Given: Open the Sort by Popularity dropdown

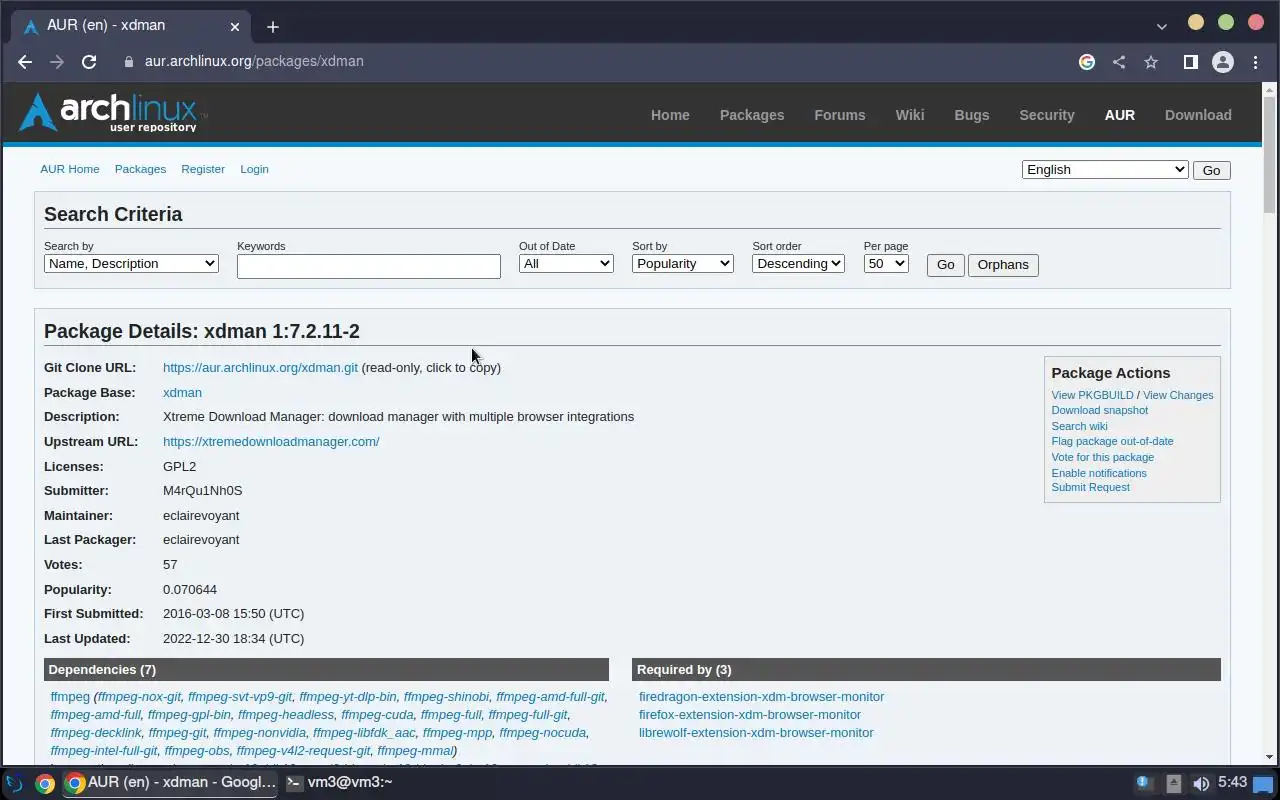Looking at the screenshot, I should click(x=683, y=263).
